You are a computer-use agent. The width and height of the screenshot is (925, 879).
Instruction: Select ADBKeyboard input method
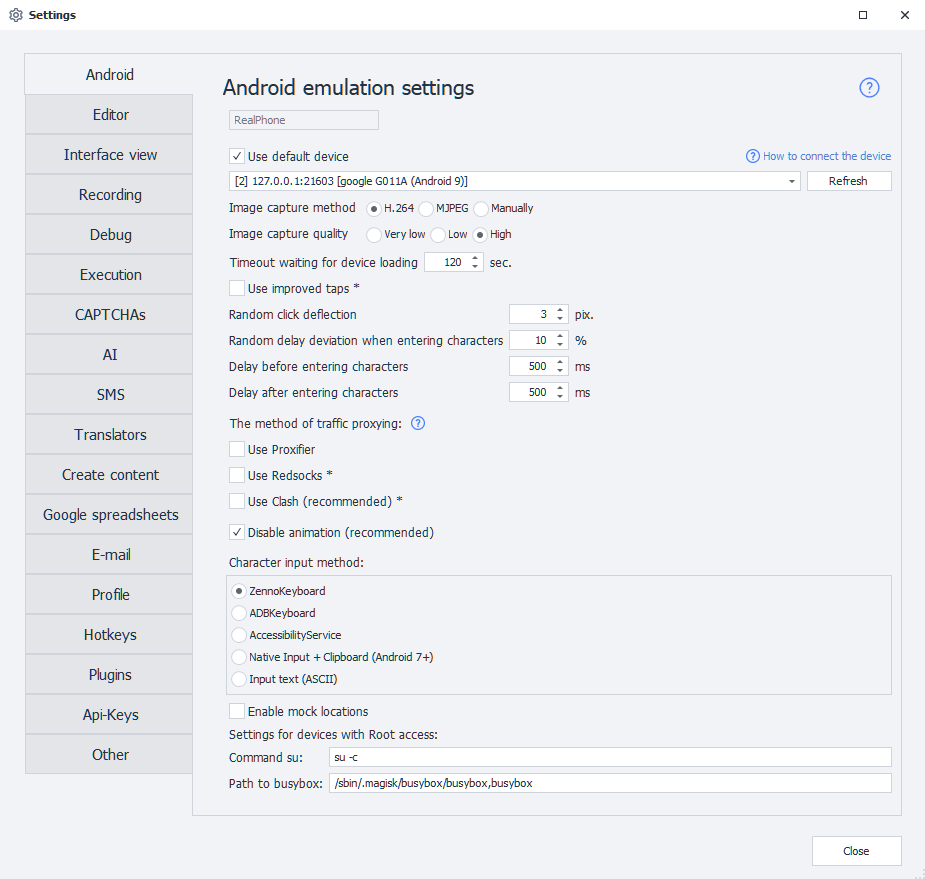click(239, 613)
